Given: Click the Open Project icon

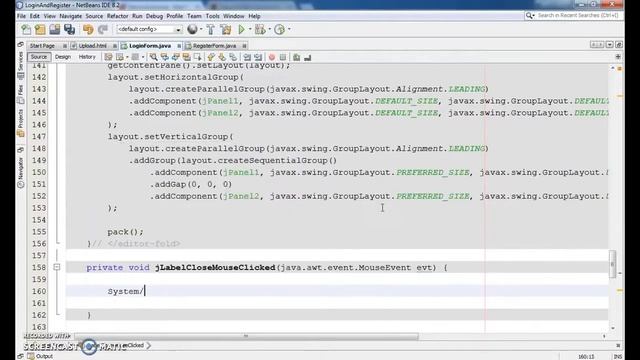Looking at the screenshot, I should 54,29.
